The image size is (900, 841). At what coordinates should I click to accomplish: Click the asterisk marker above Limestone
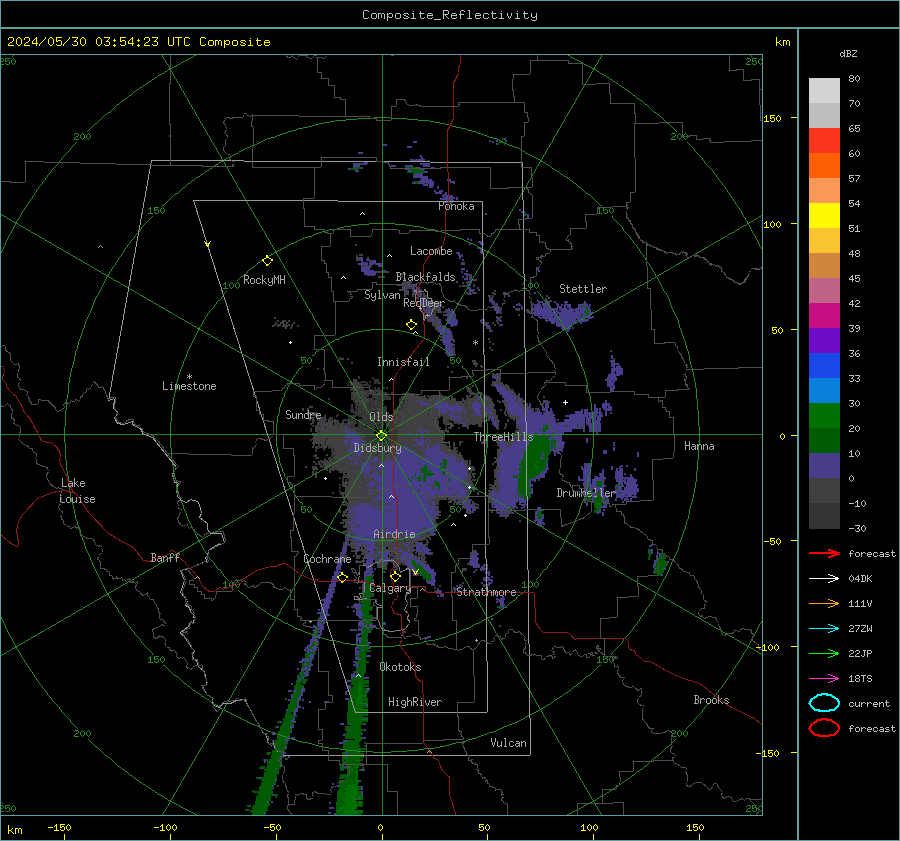click(189, 377)
